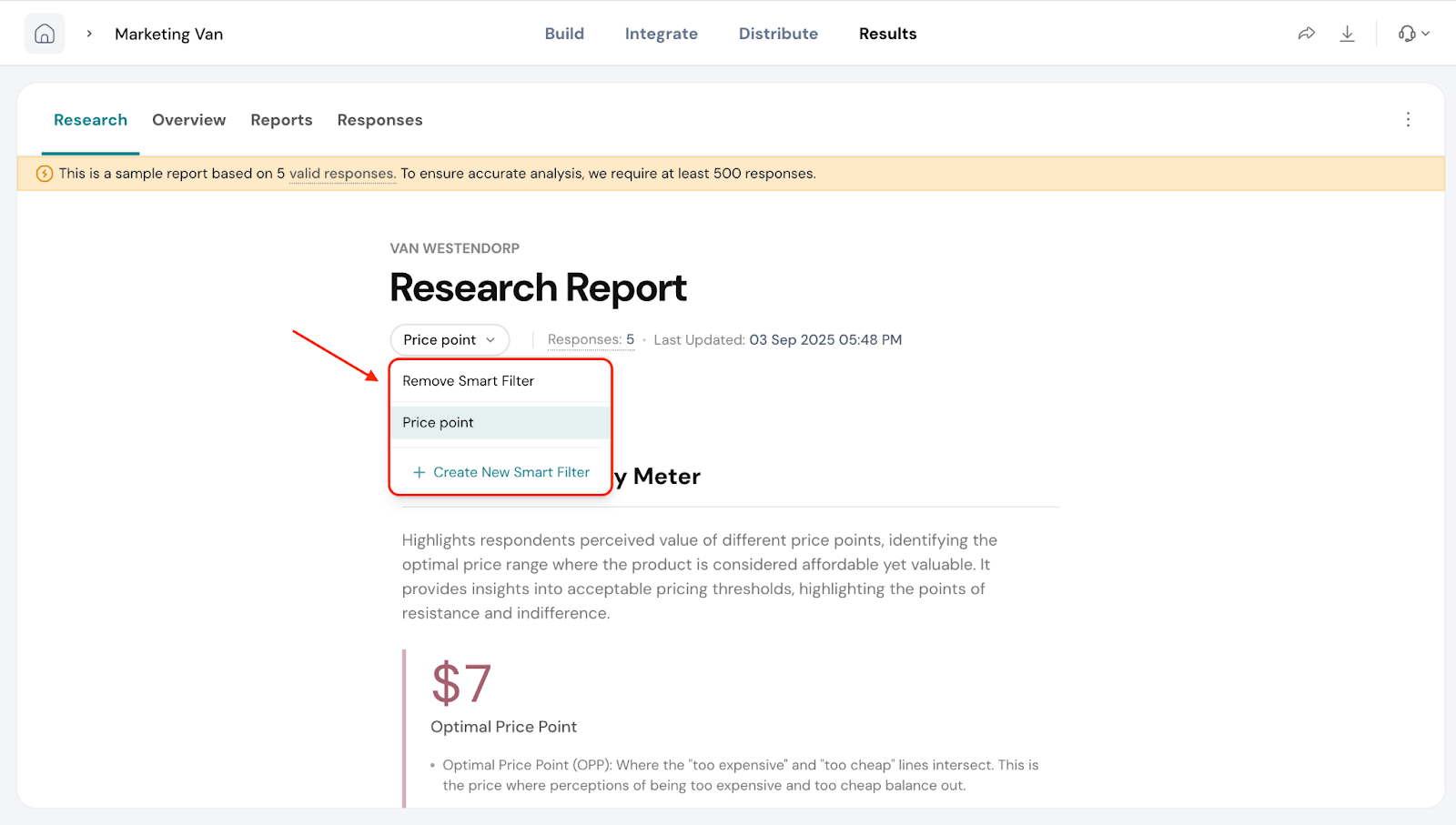Click the share arrow icon
Viewport: 1456px width, 825px height.
tap(1306, 34)
